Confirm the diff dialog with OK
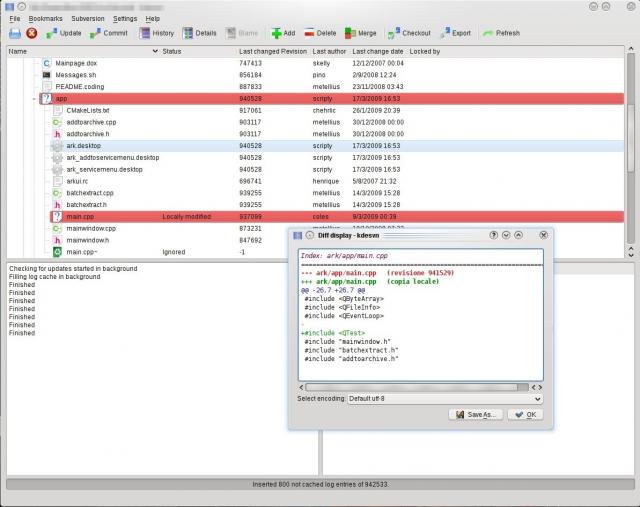The width and height of the screenshot is (640, 507). [x=526, y=414]
